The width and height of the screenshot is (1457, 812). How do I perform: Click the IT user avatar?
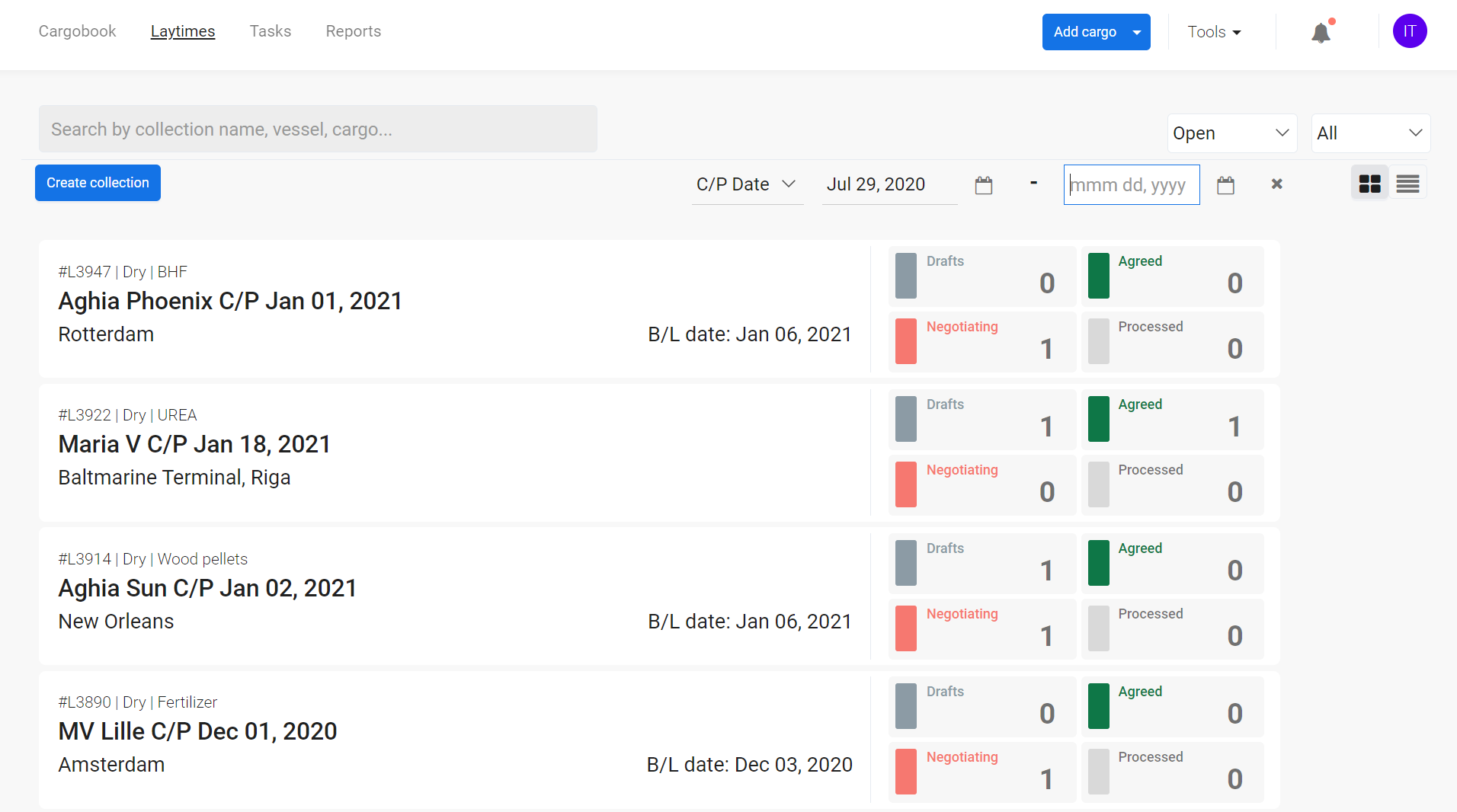point(1409,31)
